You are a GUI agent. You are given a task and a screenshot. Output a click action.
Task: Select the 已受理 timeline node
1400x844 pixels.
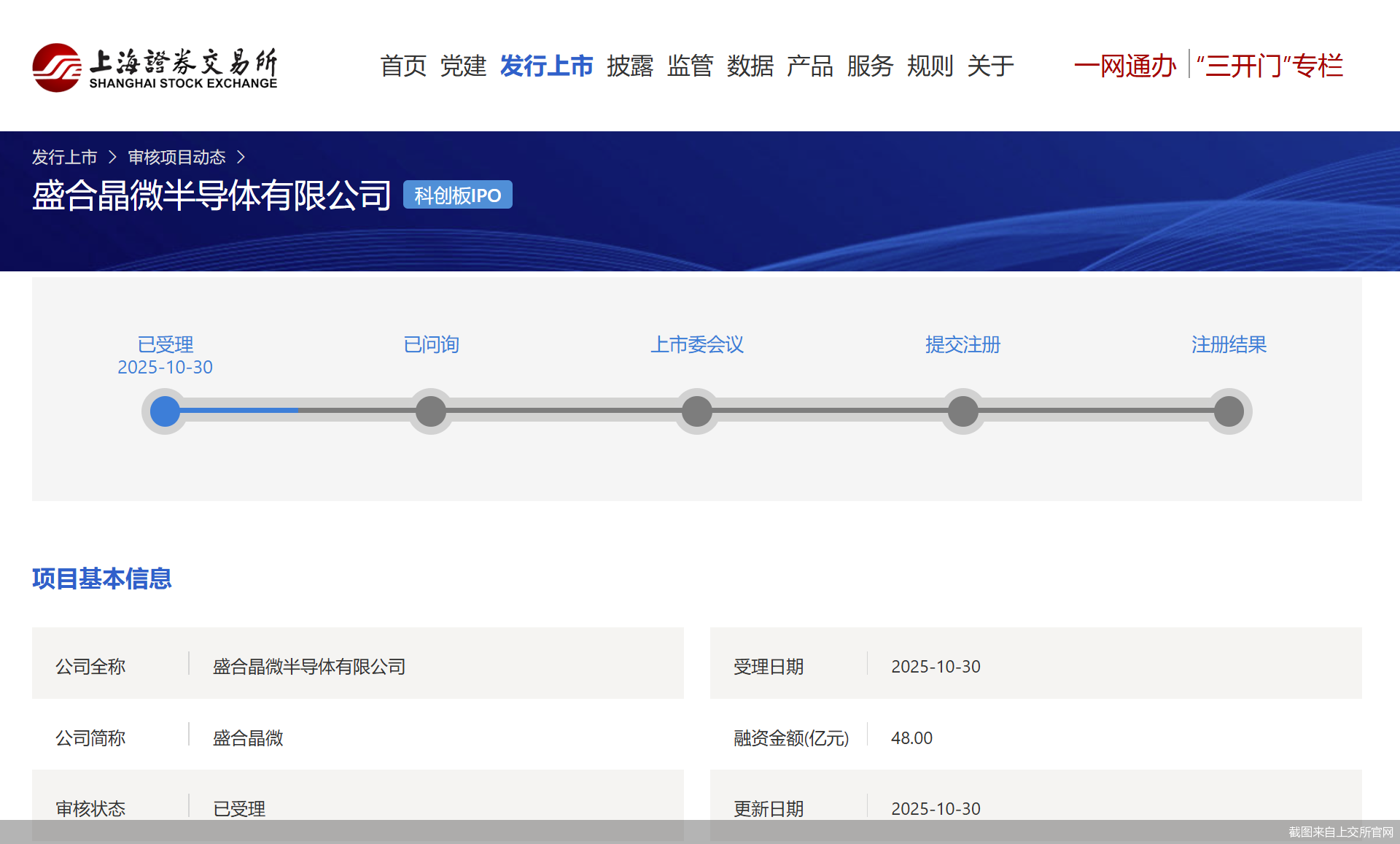pos(164,411)
